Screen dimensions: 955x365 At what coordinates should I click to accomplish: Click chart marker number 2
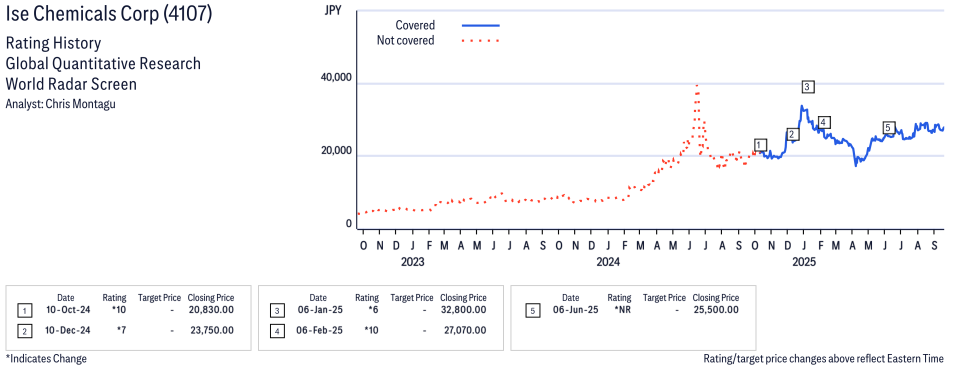click(x=792, y=135)
